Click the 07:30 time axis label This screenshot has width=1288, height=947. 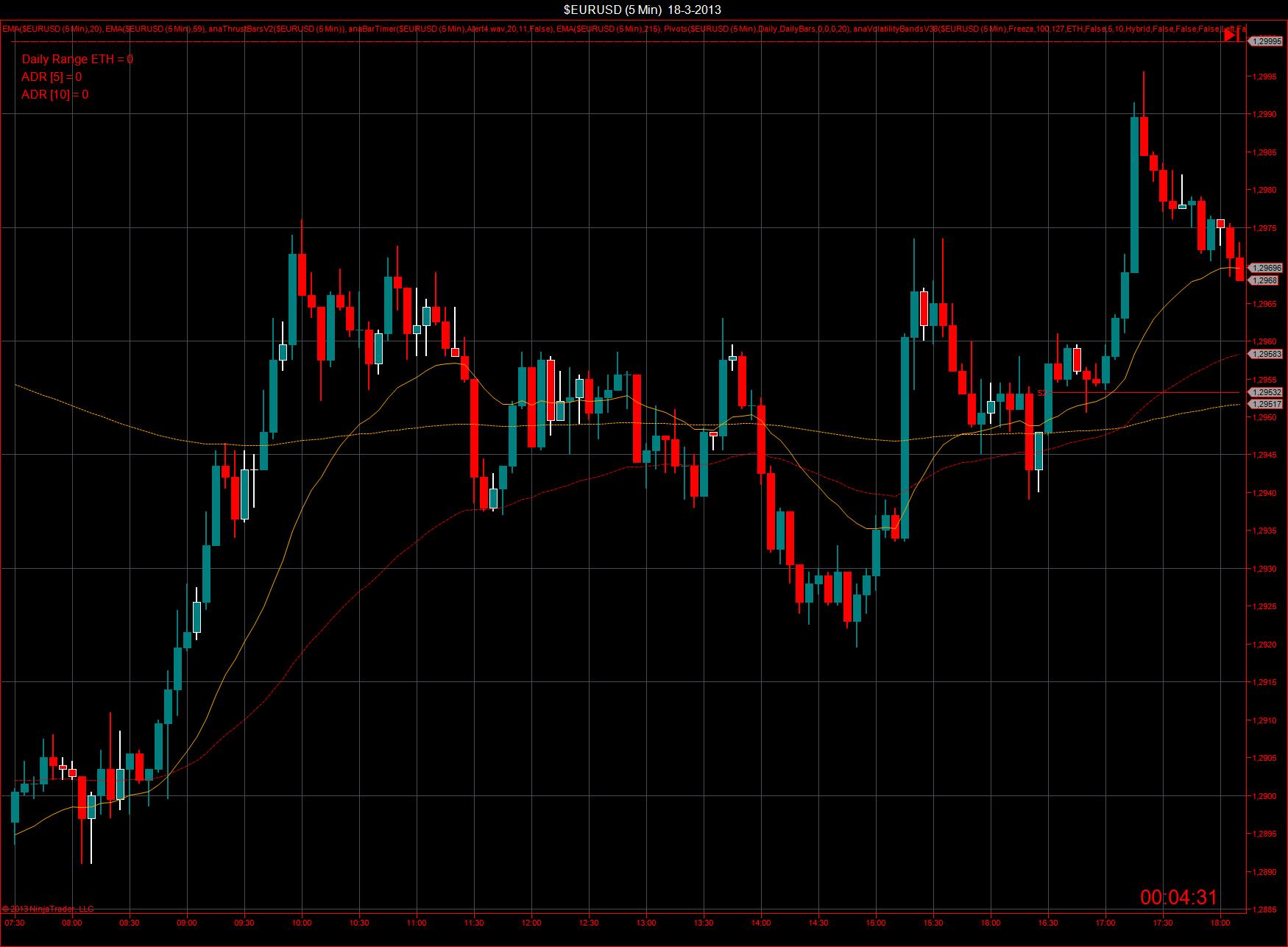click(15, 923)
